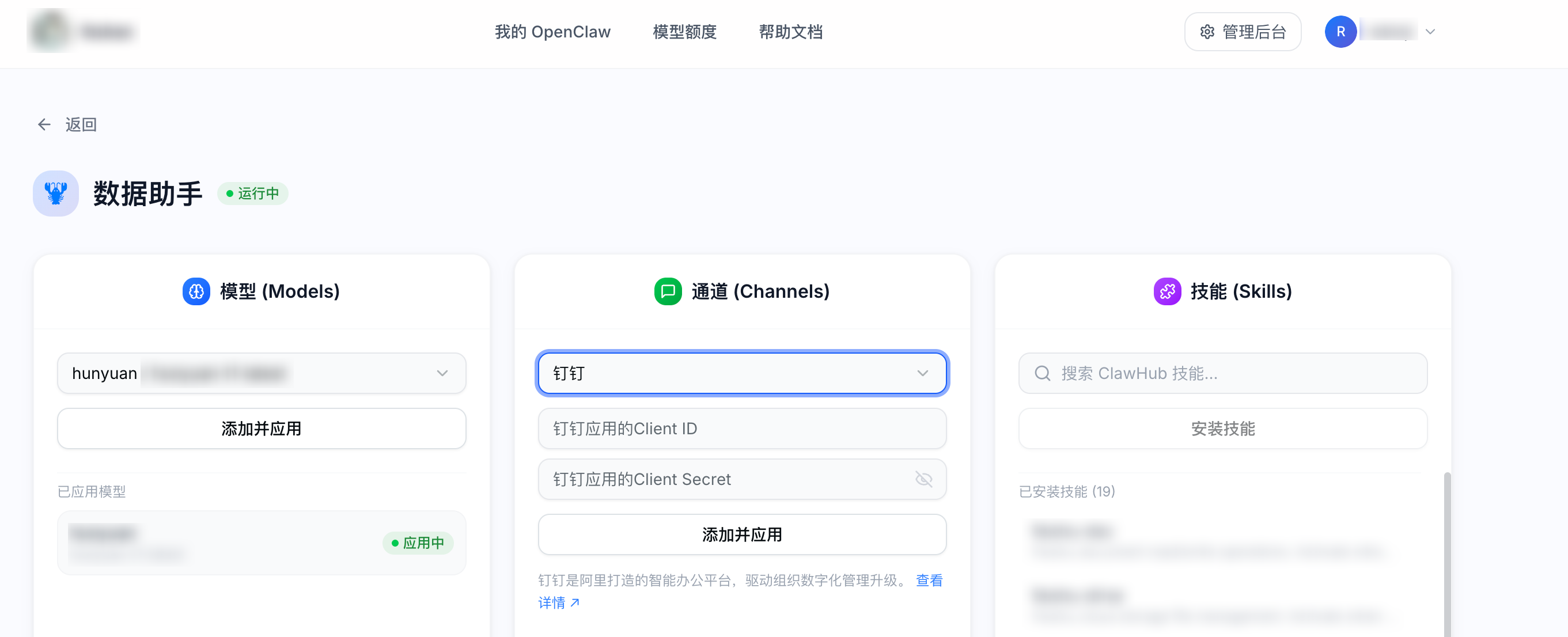1568x637 pixels.
Task: Click 添加并应用 under Models
Action: pos(261,429)
